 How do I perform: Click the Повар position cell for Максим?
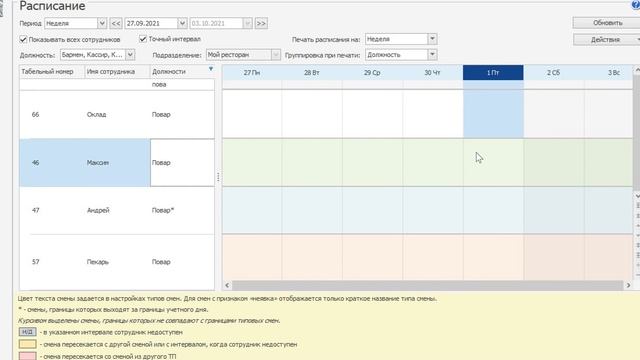tap(182, 162)
